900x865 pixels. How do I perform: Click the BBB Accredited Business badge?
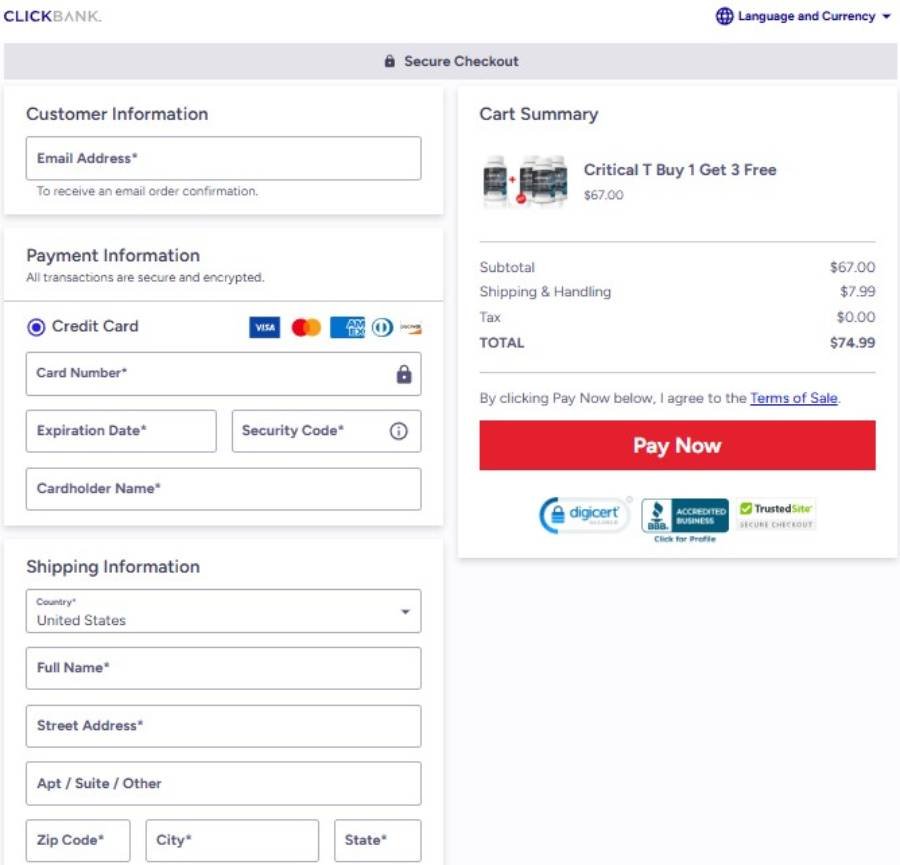(x=686, y=515)
